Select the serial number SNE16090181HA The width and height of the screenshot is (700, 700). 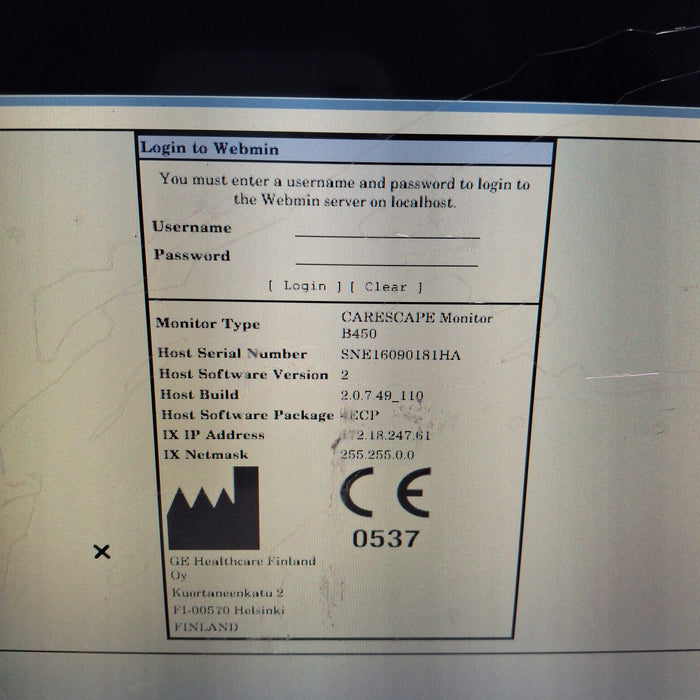[399, 354]
